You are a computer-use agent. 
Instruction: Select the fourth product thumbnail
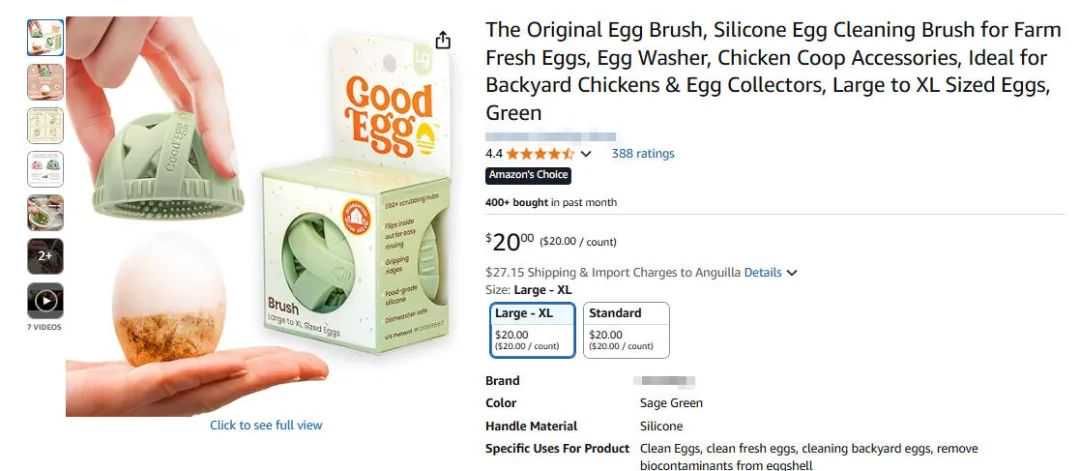click(45, 169)
